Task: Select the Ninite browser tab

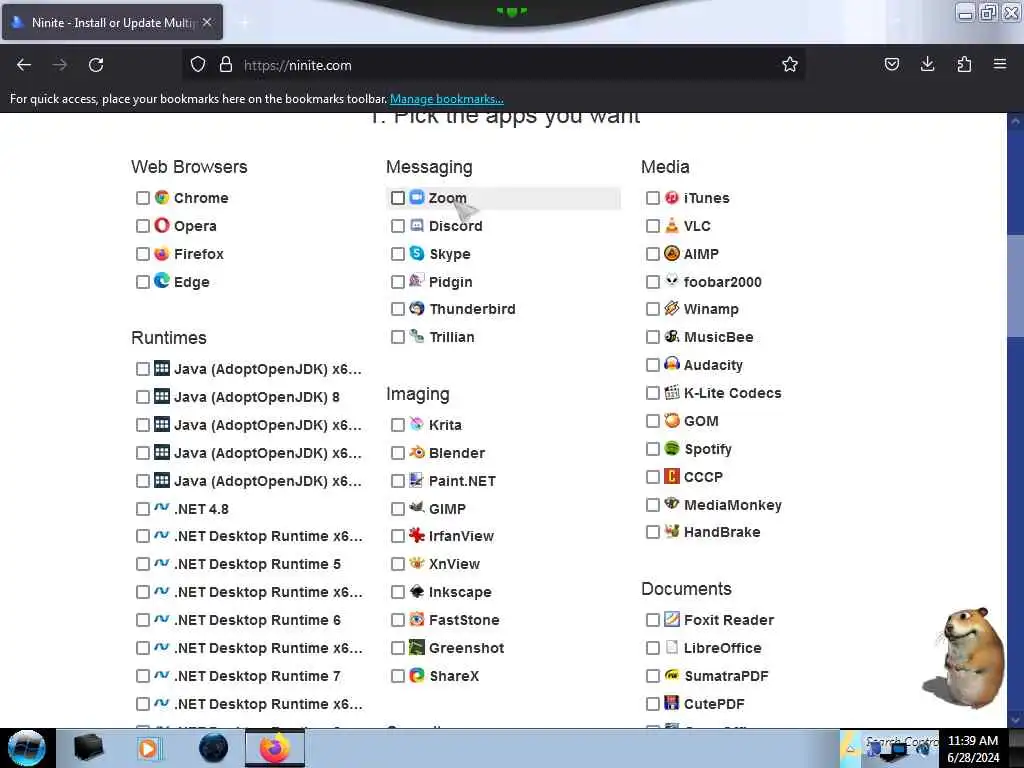Action: (112, 22)
